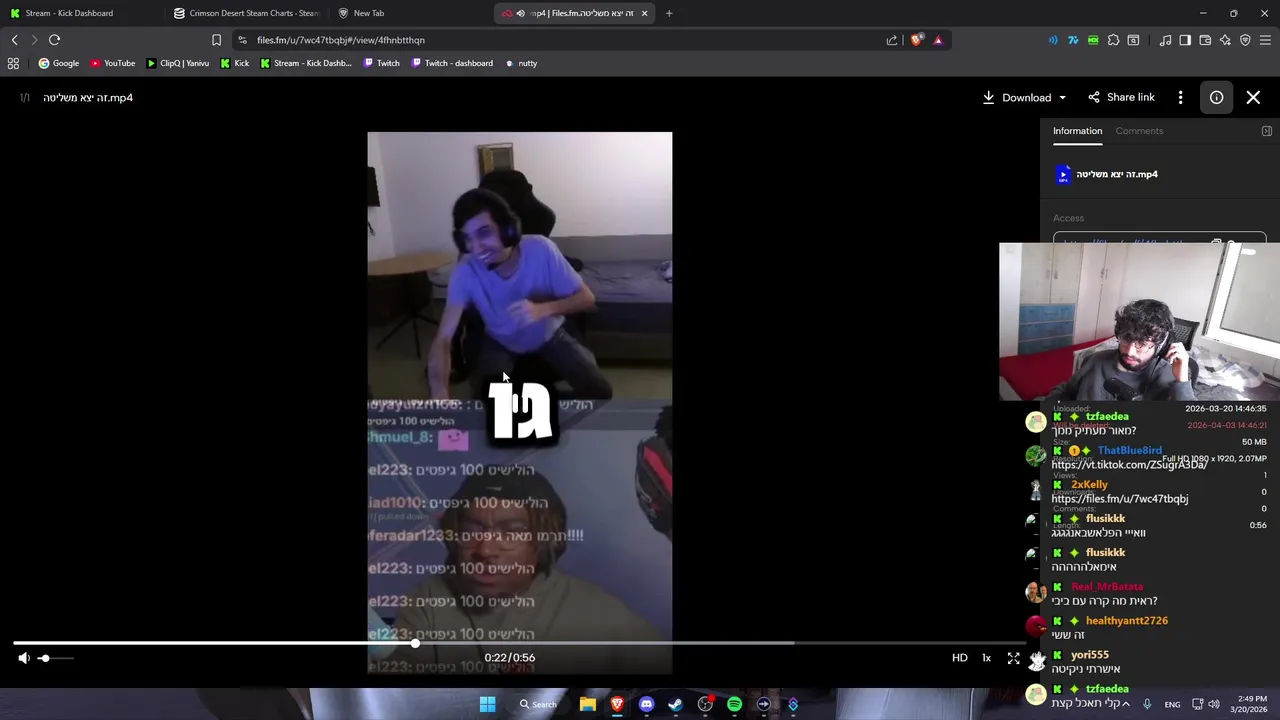Open the apps grid in bookmarks bar
Screen dimensions: 1280x720
(13, 63)
